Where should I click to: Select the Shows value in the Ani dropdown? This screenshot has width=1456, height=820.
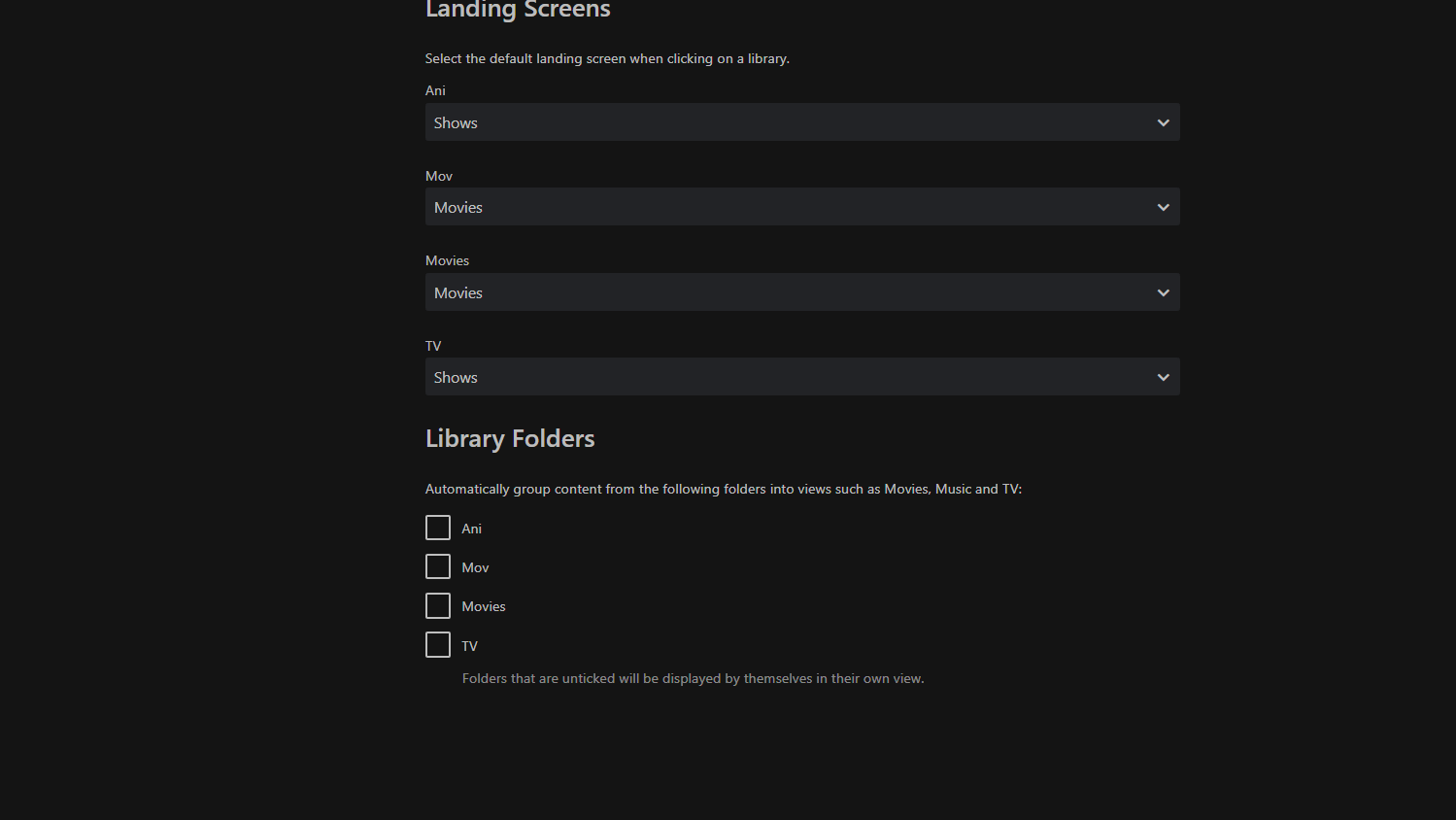tap(456, 122)
